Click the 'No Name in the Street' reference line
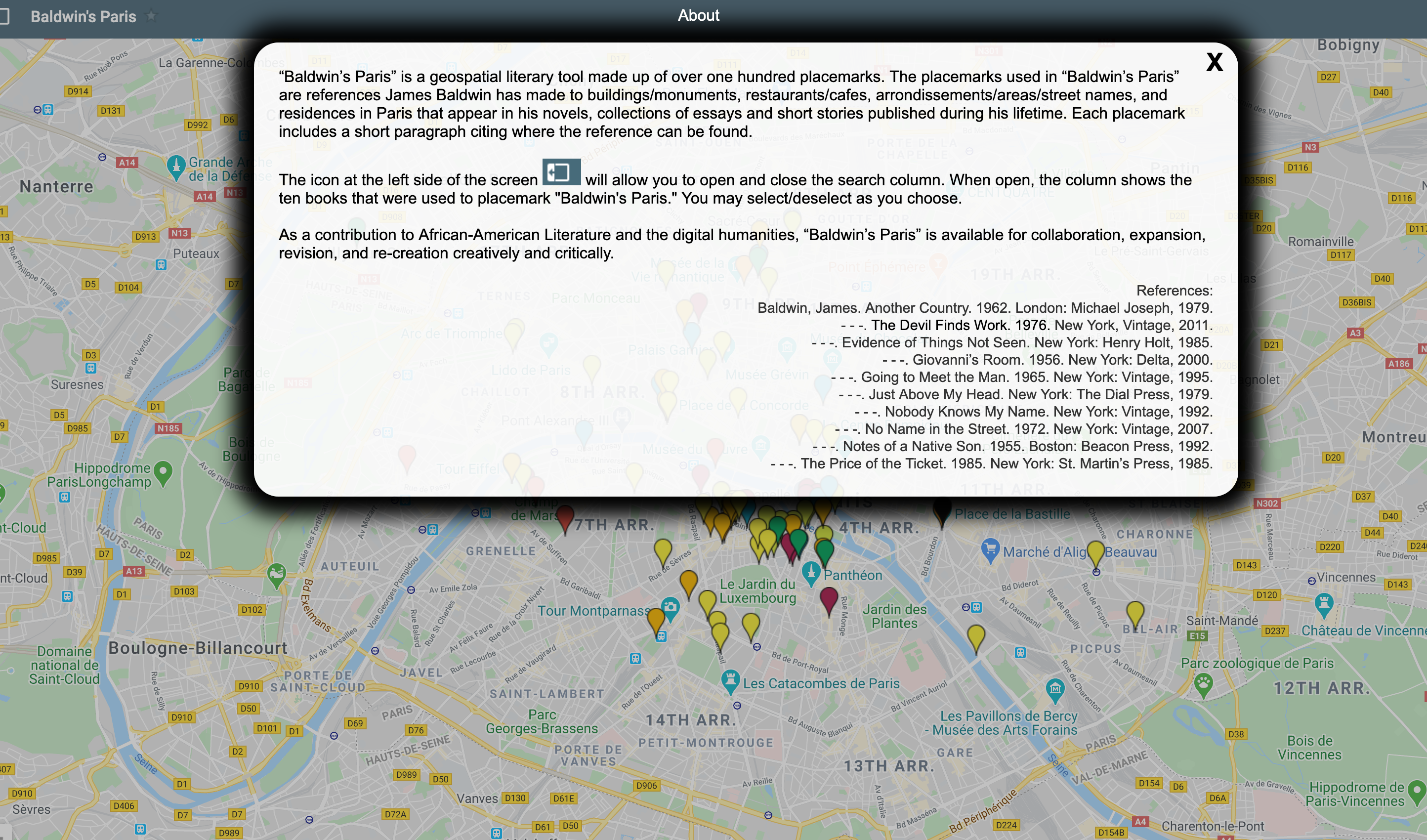 (1023, 429)
